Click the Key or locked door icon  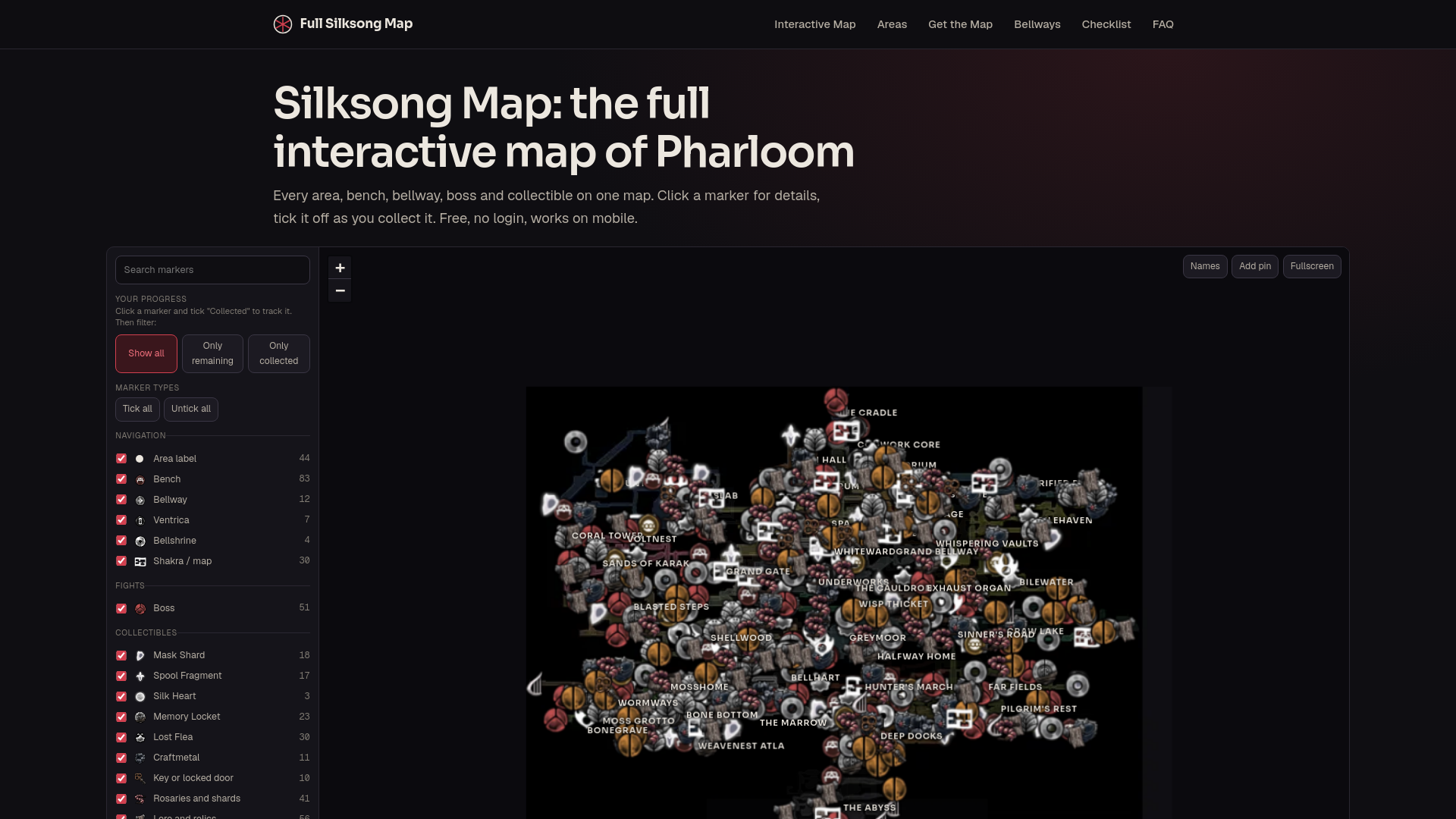coord(140,778)
